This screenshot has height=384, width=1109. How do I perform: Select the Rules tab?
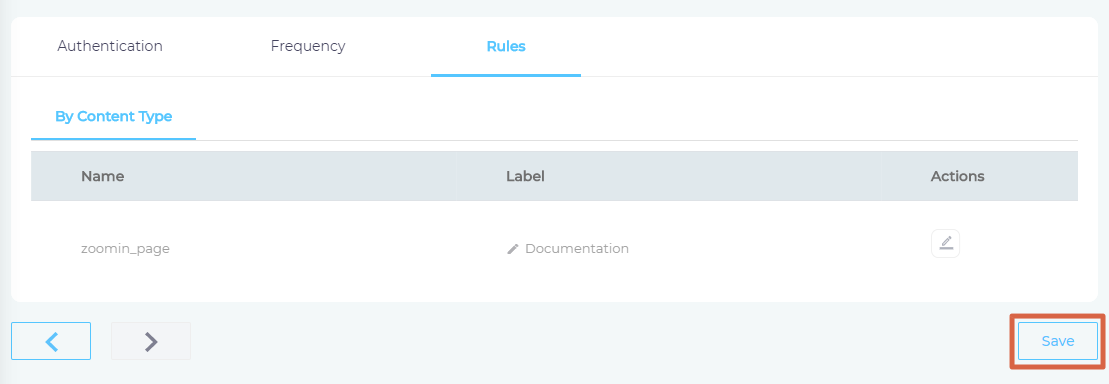point(506,47)
